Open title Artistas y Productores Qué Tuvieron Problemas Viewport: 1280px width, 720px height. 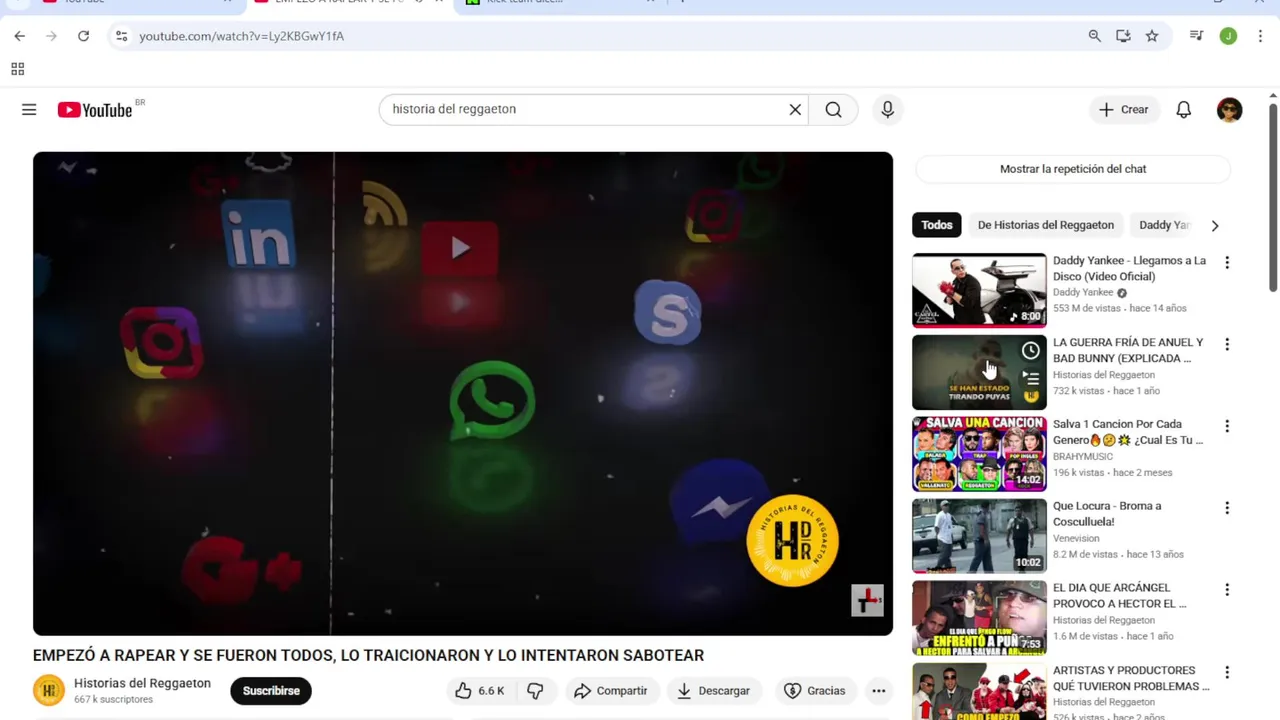(x=1131, y=678)
